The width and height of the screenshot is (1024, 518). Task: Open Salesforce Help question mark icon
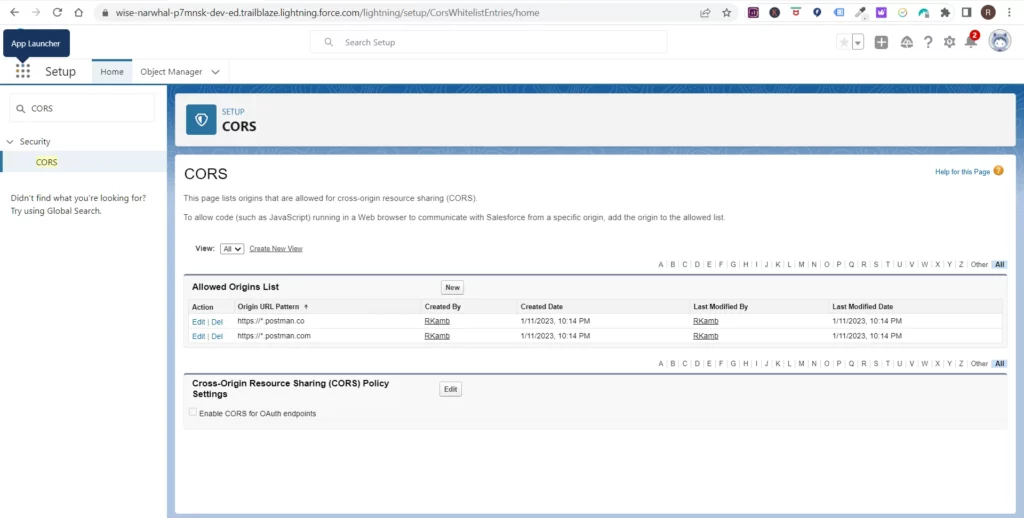click(928, 42)
